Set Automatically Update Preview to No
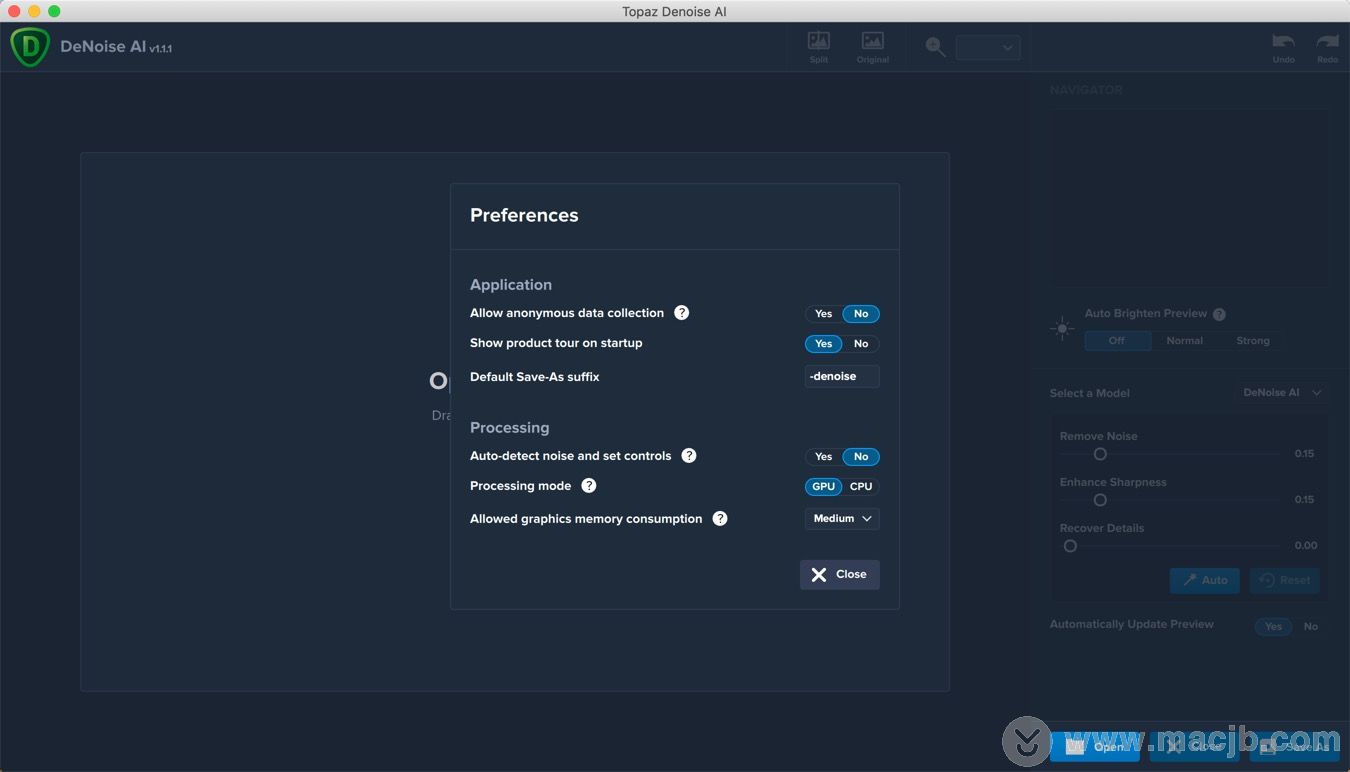 pos(1310,627)
